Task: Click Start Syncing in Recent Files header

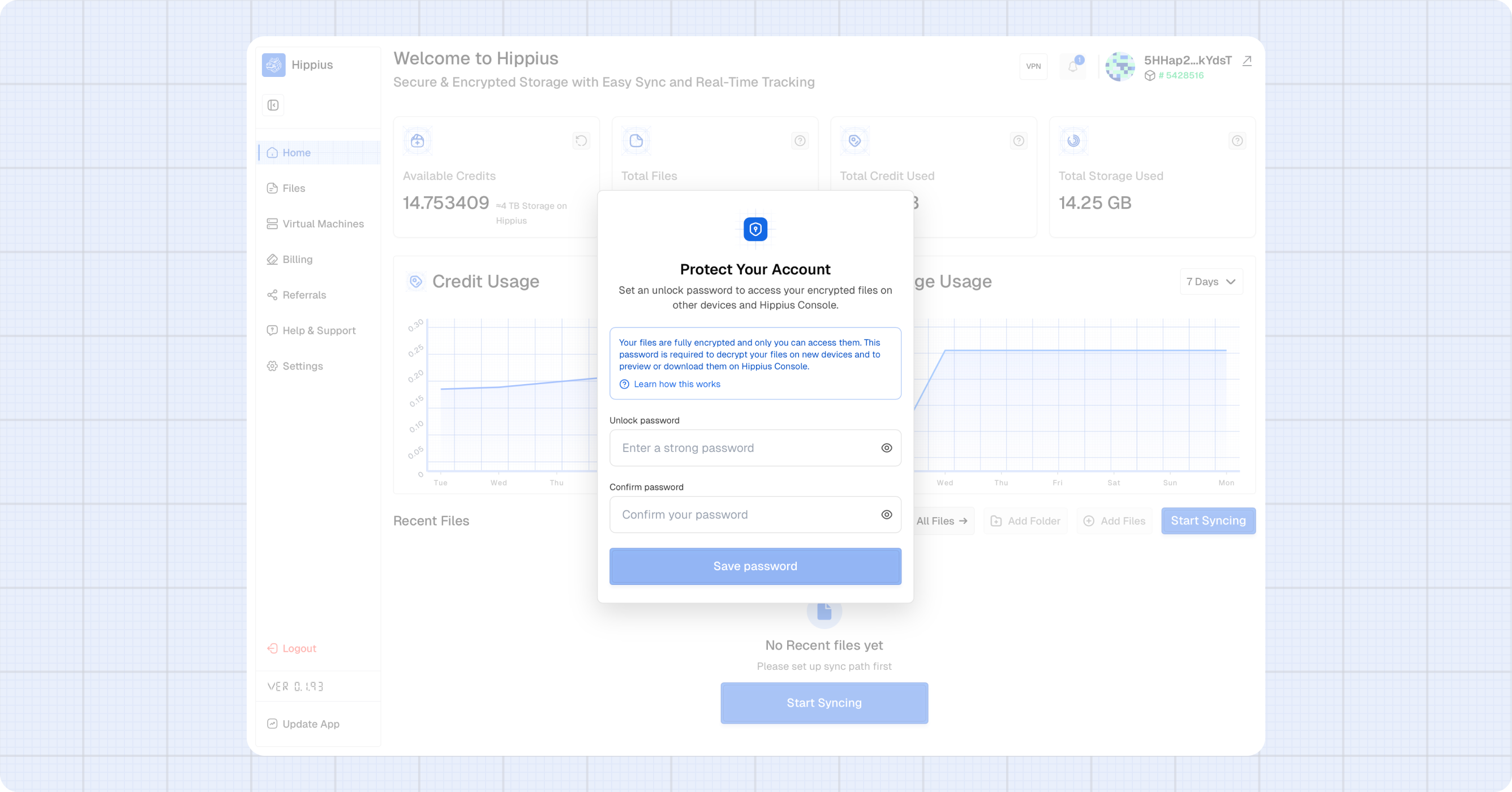Action: (x=1208, y=521)
